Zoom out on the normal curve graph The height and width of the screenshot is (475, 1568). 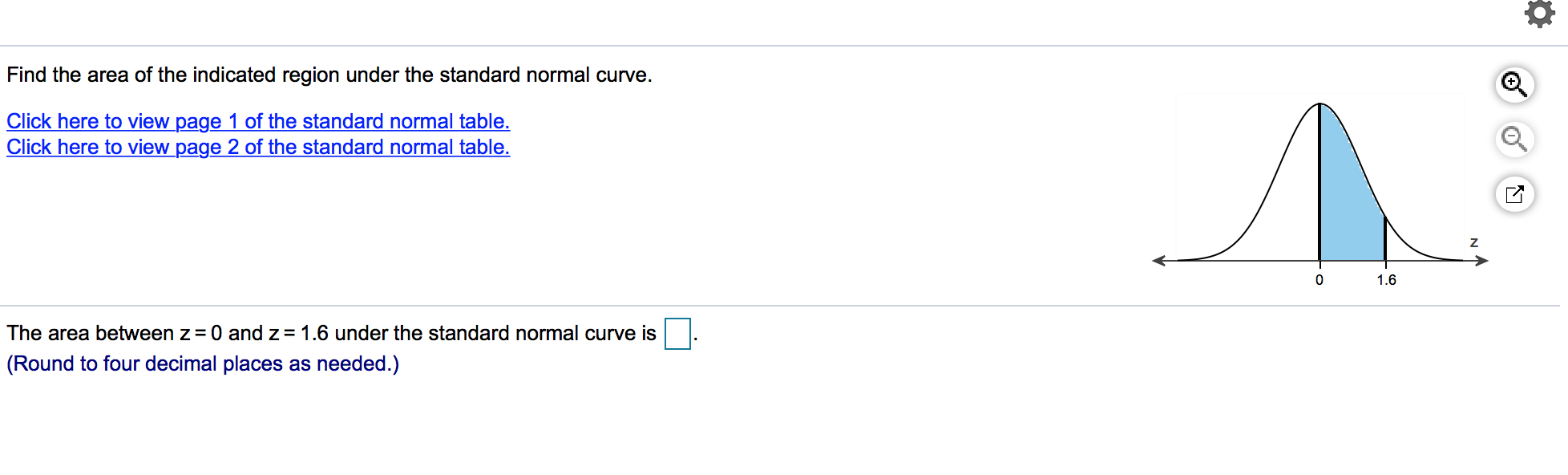click(x=1514, y=139)
